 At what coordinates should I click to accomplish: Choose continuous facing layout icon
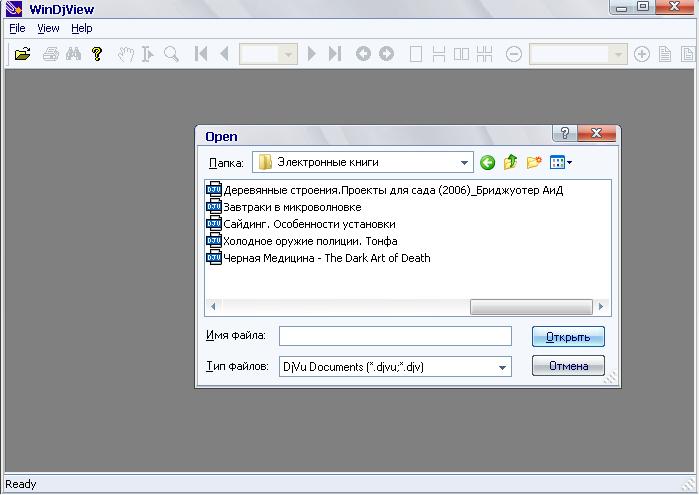pyautogui.click(x=484, y=54)
